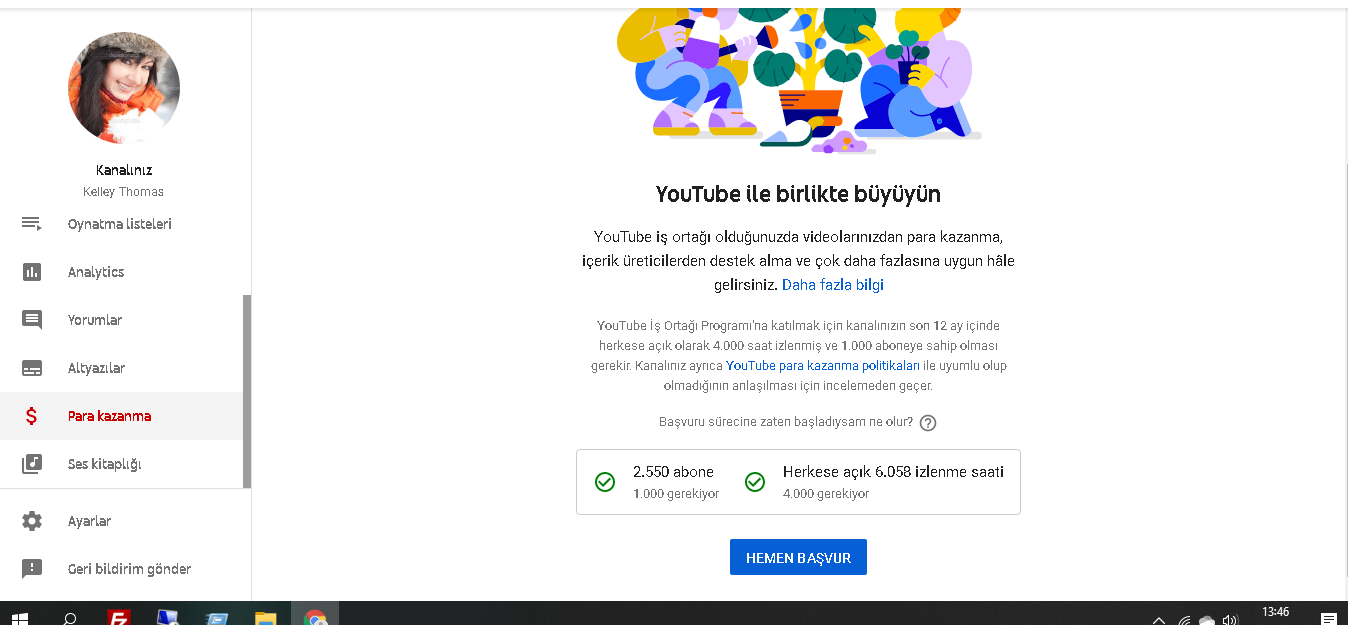The height and width of the screenshot is (625, 1348).
Task: Click the sidebar vertical scrollbar
Action: [x=247, y=392]
